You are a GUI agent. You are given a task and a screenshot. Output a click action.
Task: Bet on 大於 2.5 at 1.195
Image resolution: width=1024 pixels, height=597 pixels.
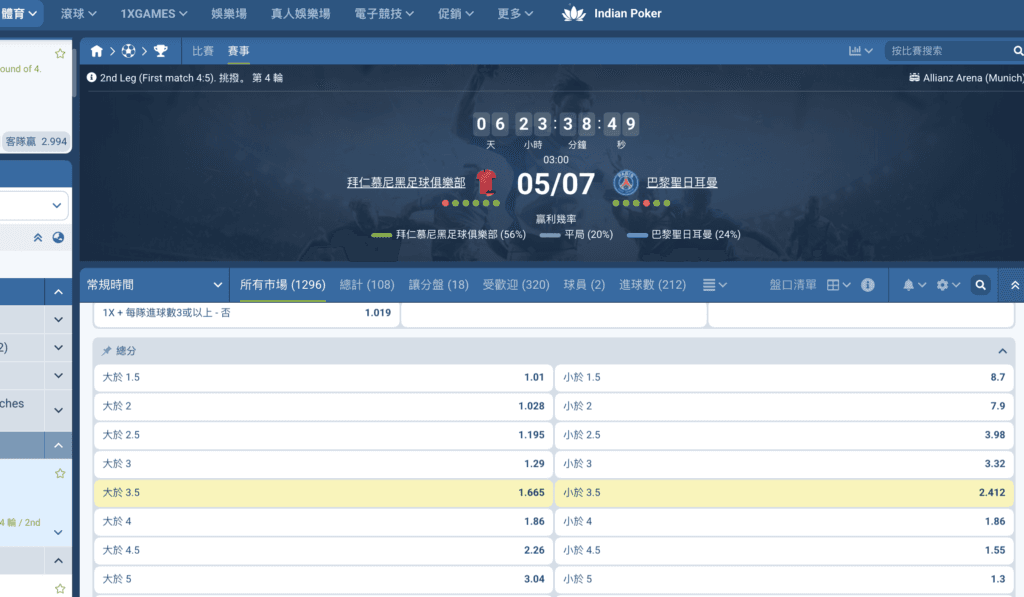[x=323, y=435]
